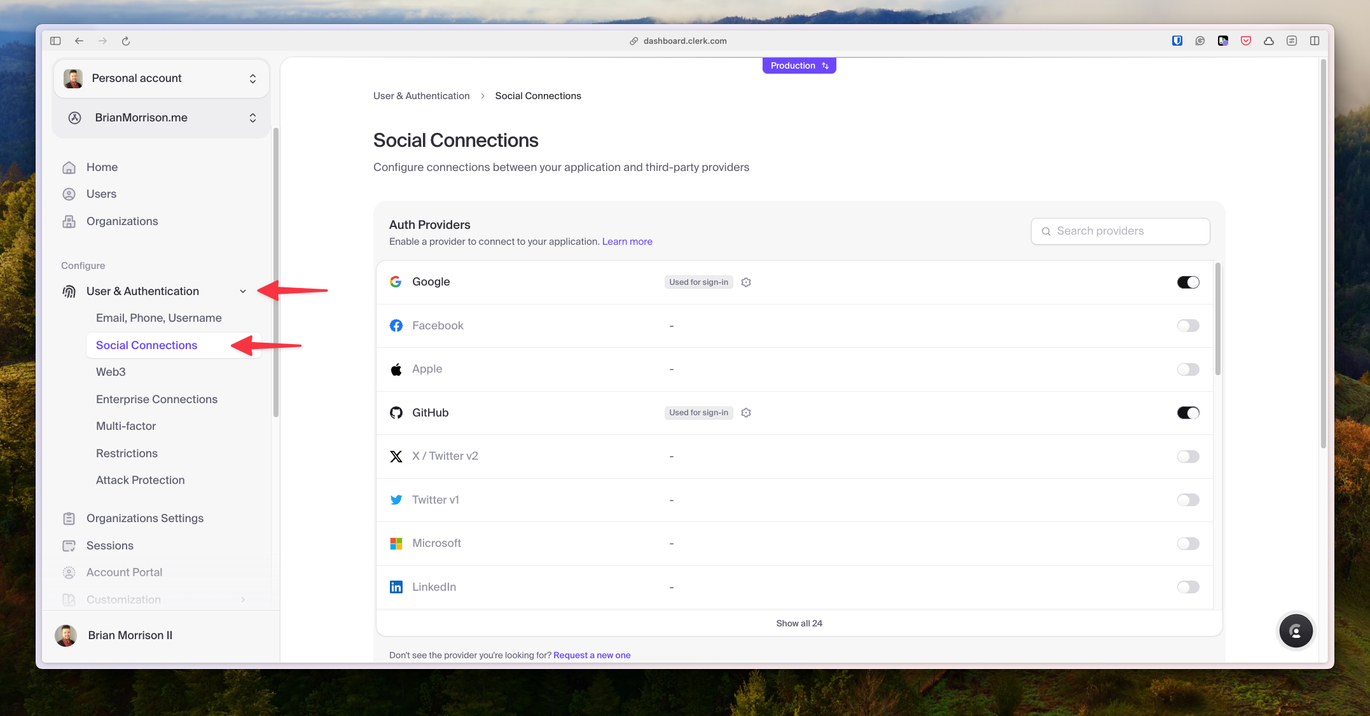Click the Microsoft provider row label
The height and width of the screenshot is (716, 1370).
pos(437,543)
